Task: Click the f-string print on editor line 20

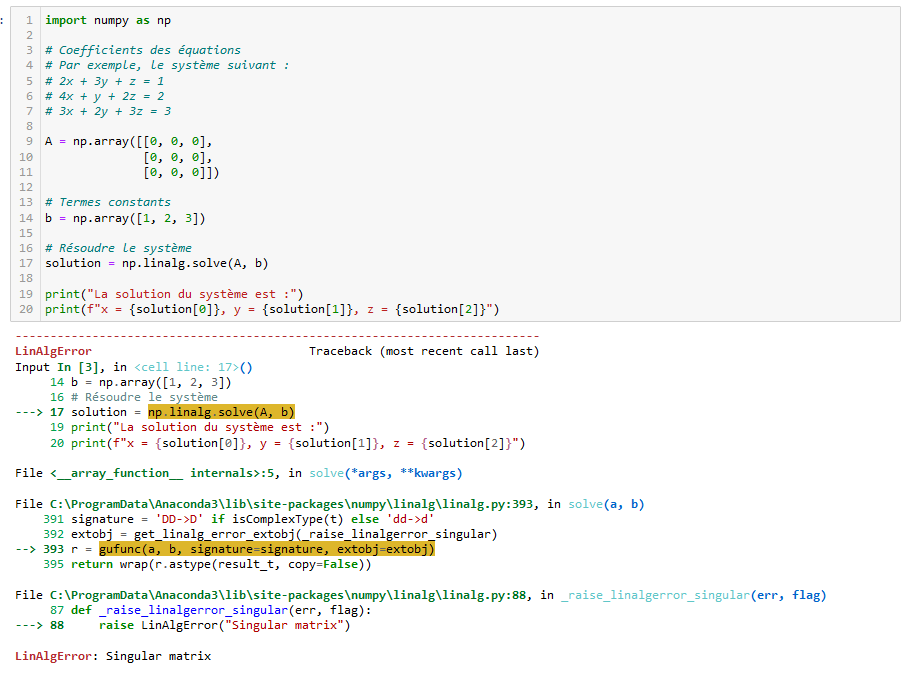Action: pos(272,309)
